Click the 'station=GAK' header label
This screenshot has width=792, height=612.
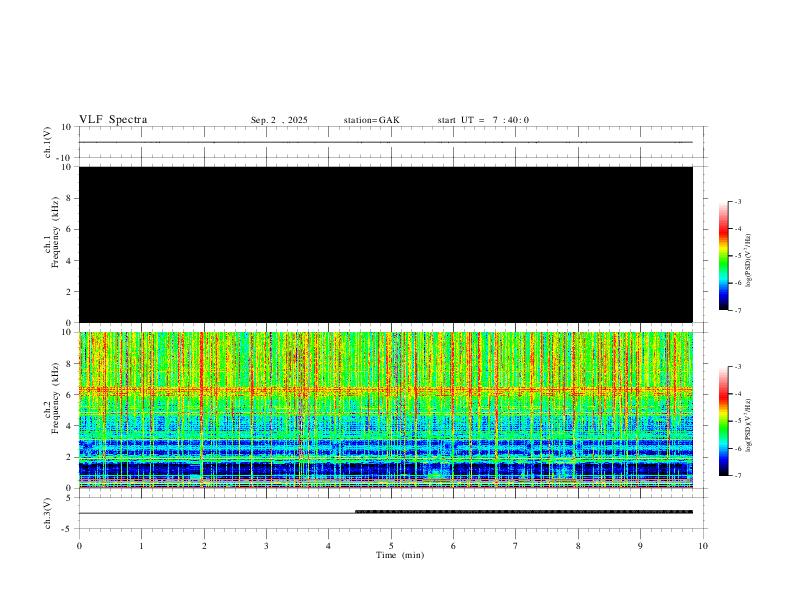[x=371, y=120]
